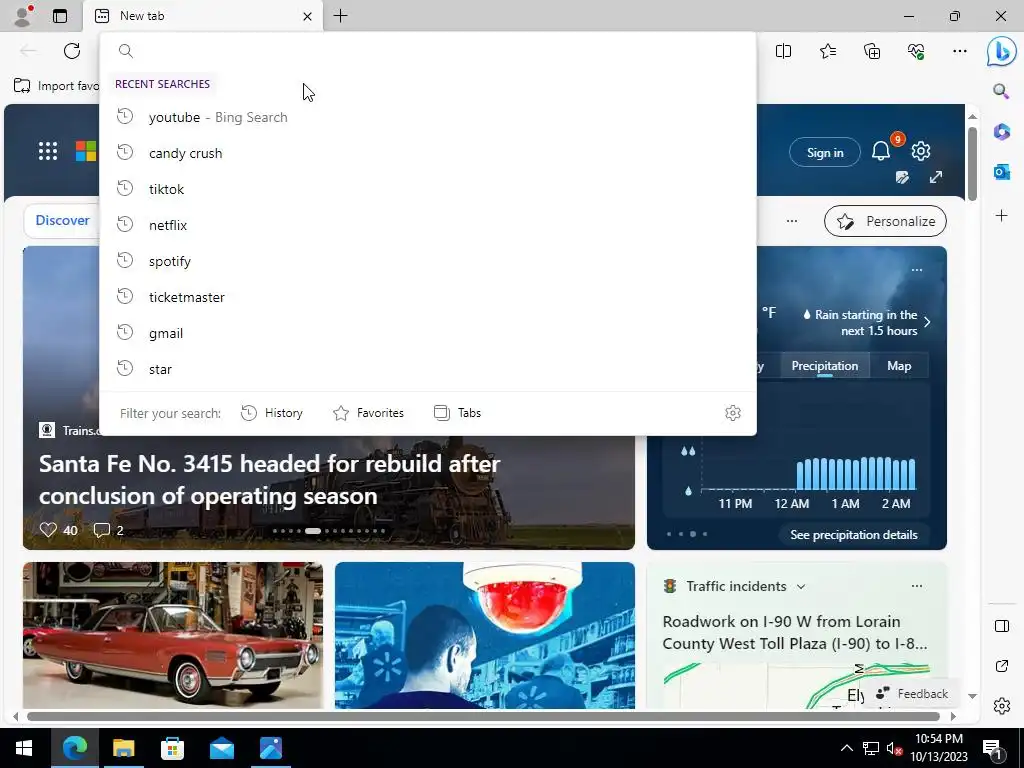Viewport: 1024px width, 768px height.
Task: Filter search by Favorites
Action: point(368,413)
